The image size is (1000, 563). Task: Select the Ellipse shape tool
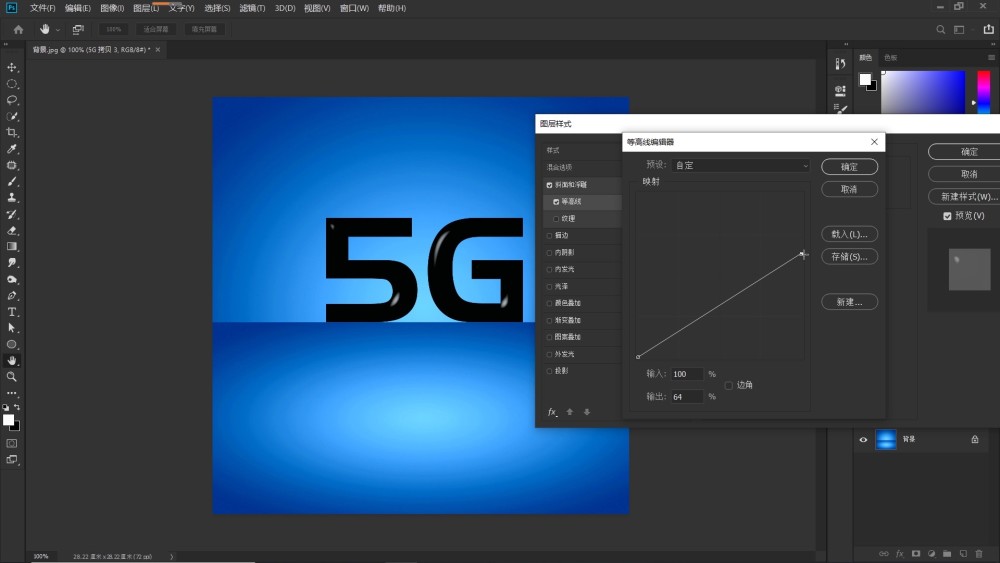click(11, 344)
